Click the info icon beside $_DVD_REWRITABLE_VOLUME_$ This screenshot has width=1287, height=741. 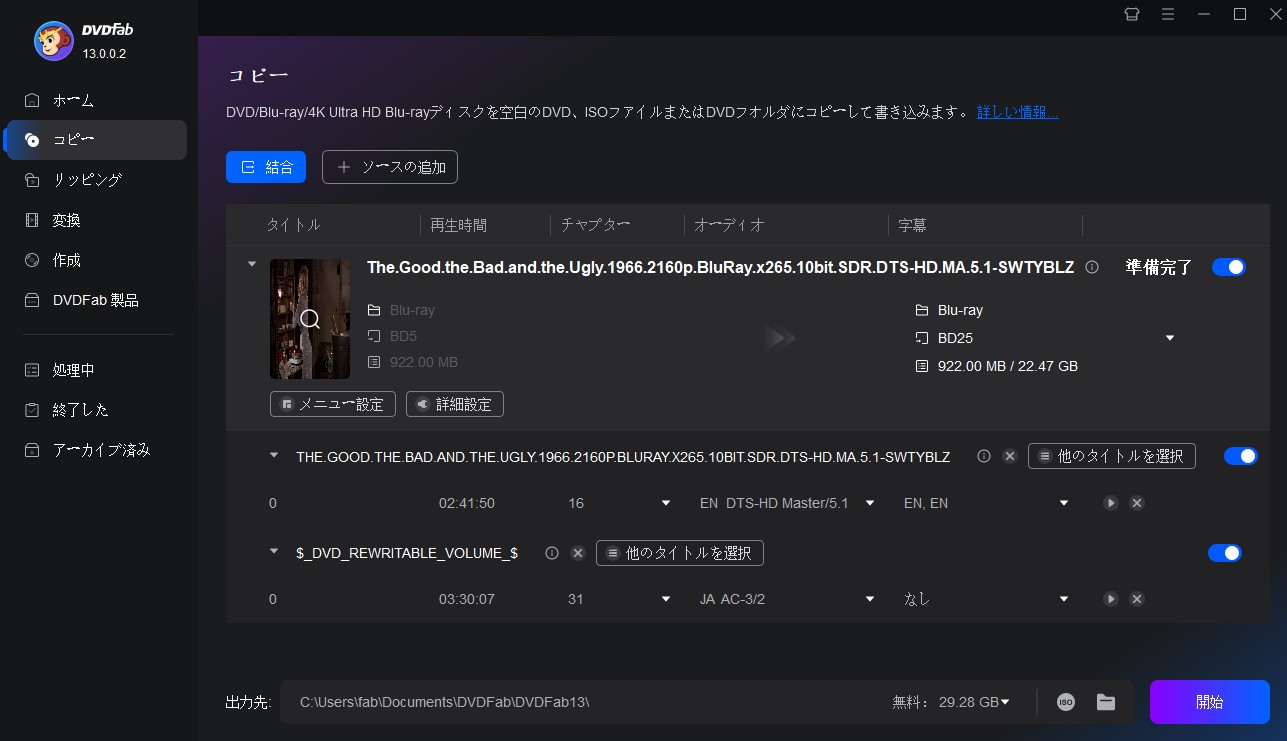point(551,552)
